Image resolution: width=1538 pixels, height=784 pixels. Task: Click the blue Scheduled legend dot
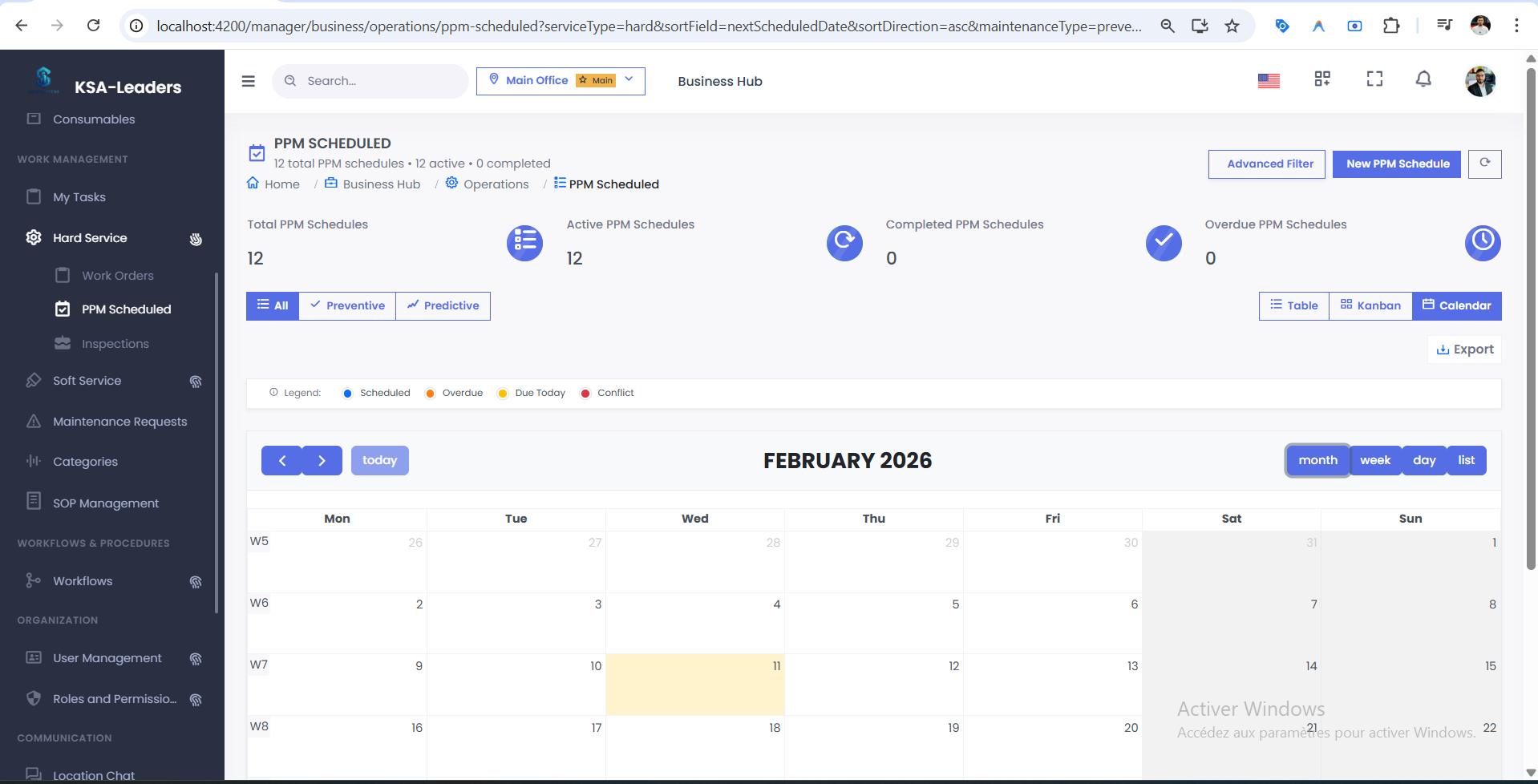[x=347, y=393]
